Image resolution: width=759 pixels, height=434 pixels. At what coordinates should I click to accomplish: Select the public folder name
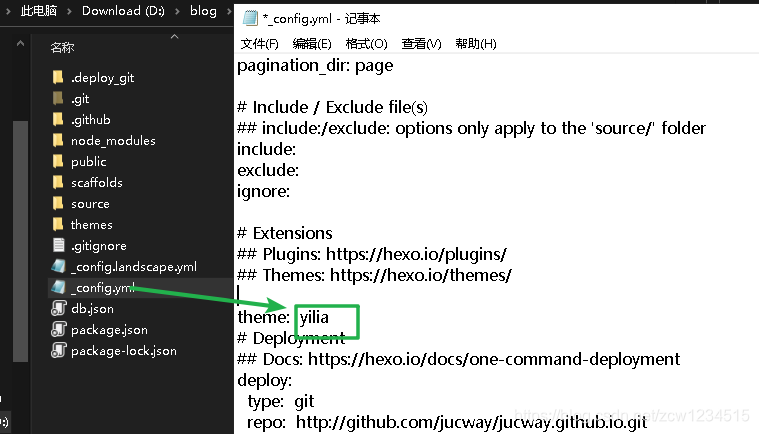(89, 162)
